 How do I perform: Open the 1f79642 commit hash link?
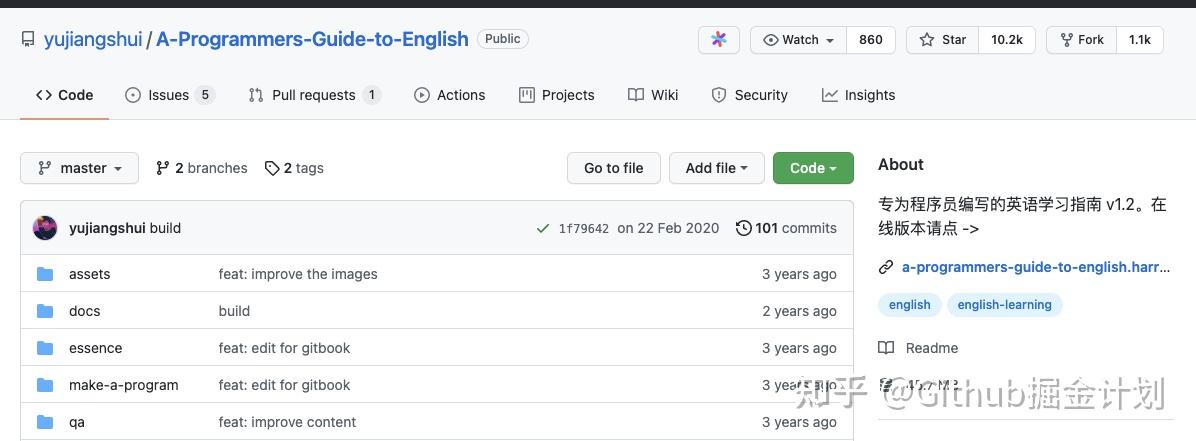[x=583, y=228]
